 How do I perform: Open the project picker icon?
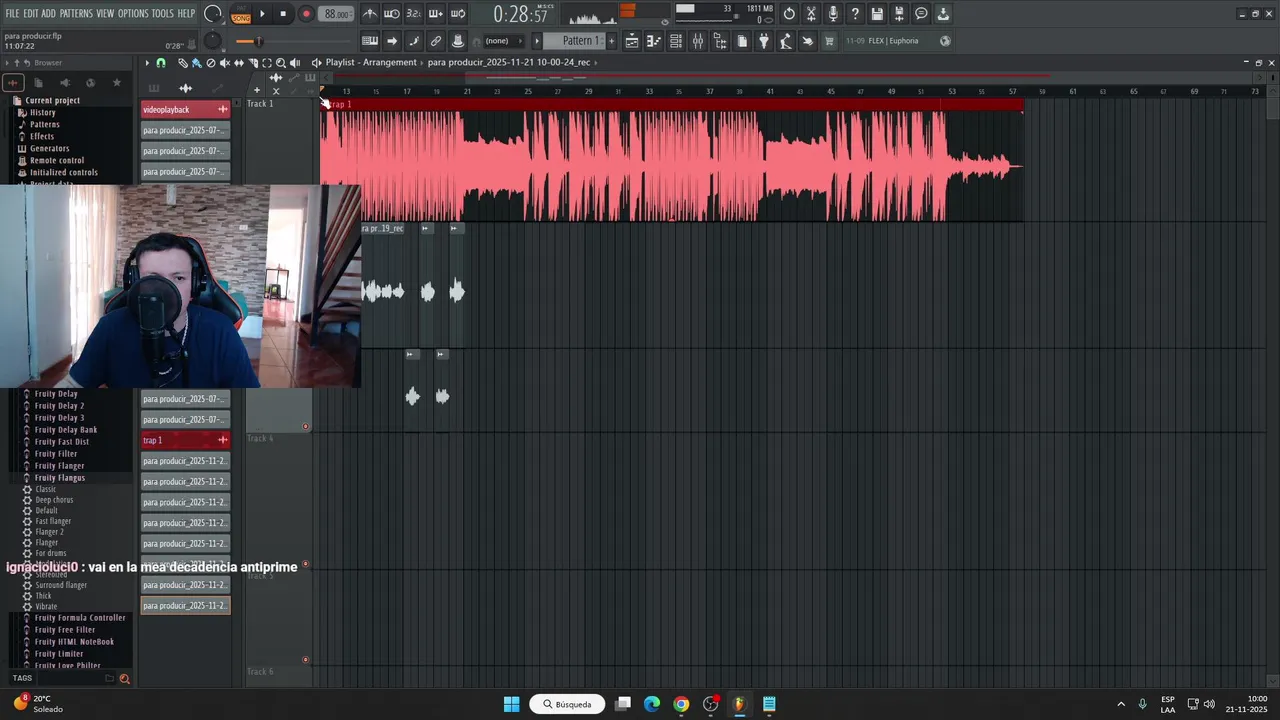click(x=742, y=41)
